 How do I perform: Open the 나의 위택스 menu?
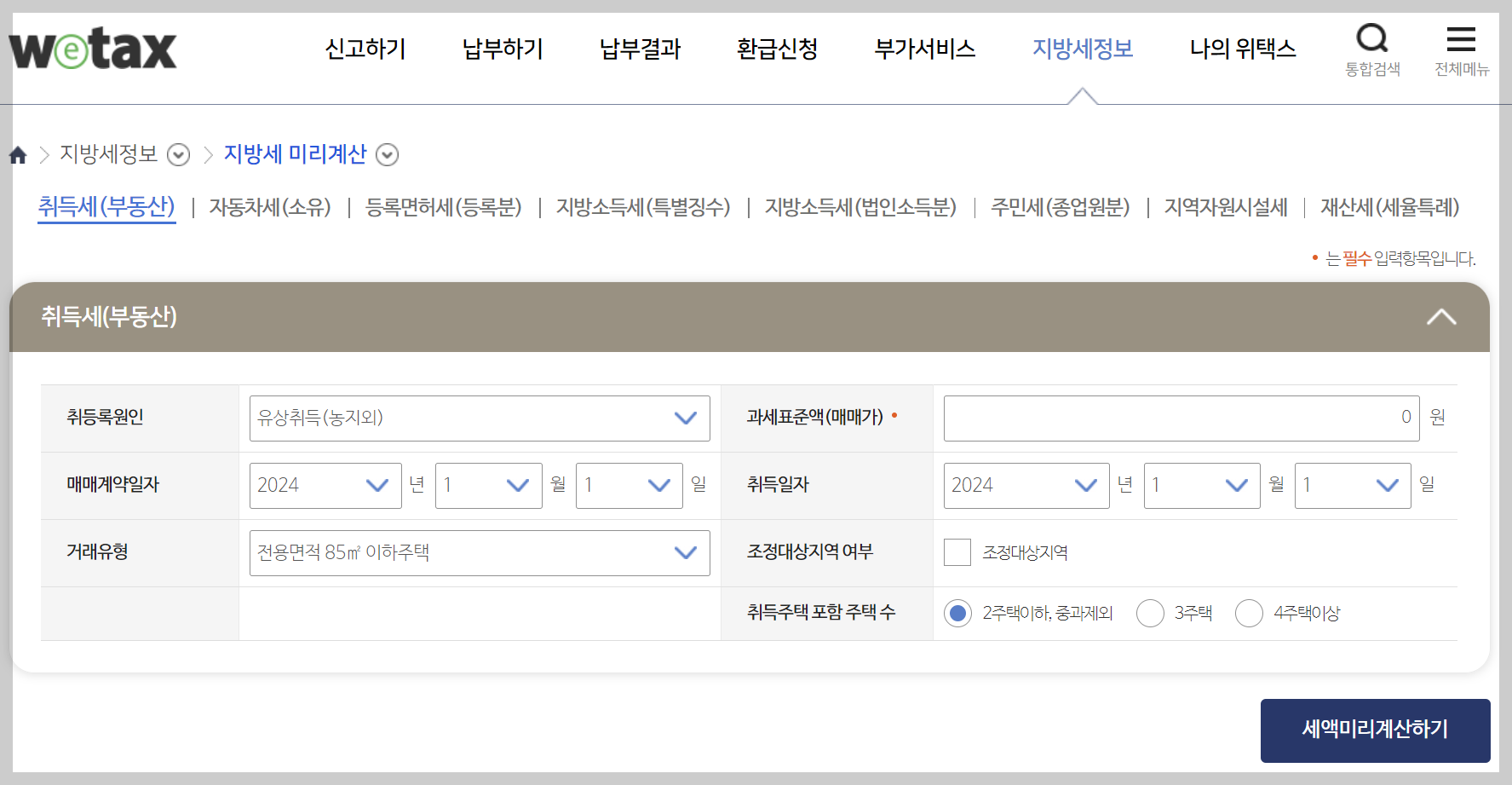(x=1243, y=49)
